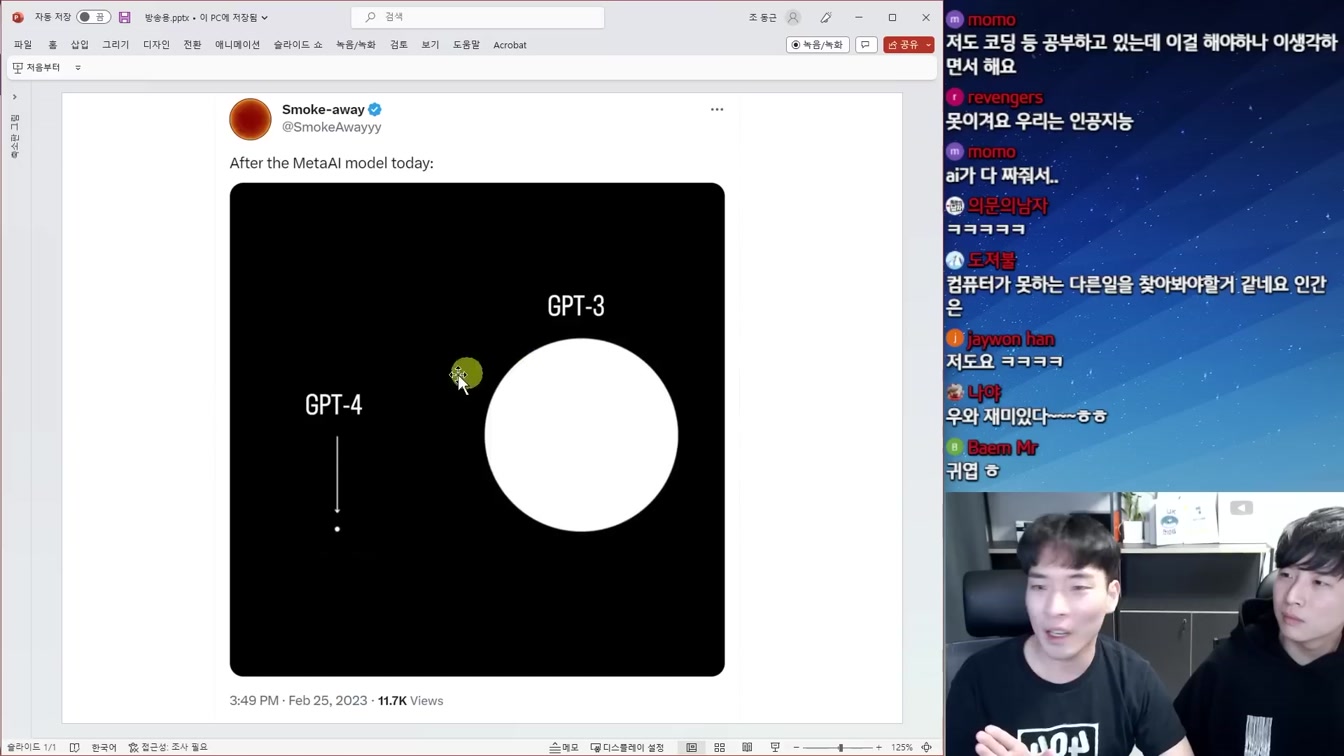Click the red 공유 share button

tap(903, 45)
